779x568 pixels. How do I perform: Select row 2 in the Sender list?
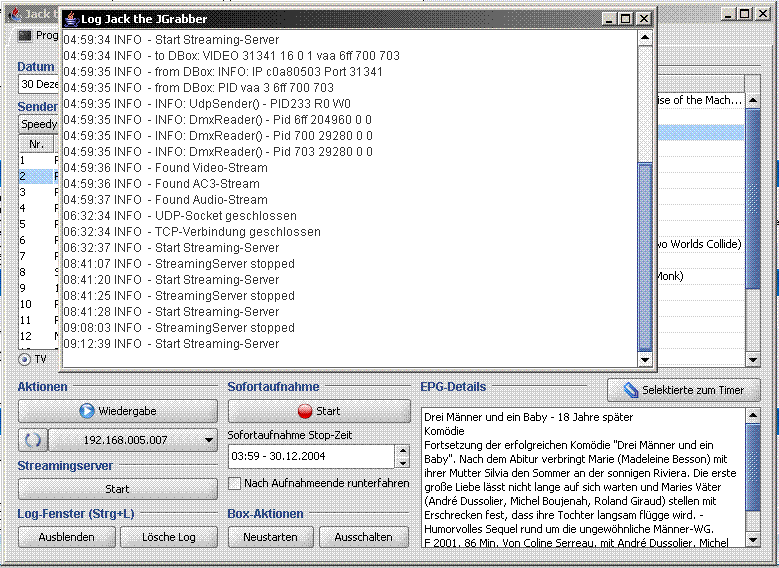(x=35, y=176)
